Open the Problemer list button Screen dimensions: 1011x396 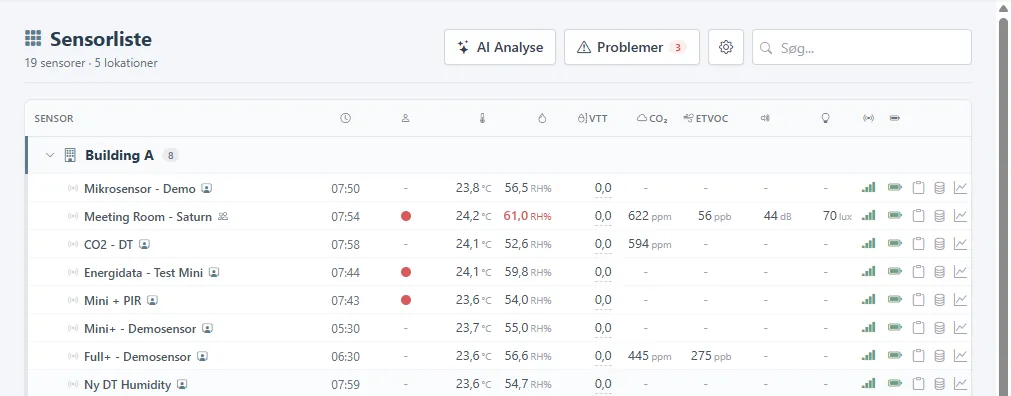[x=632, y=47]
